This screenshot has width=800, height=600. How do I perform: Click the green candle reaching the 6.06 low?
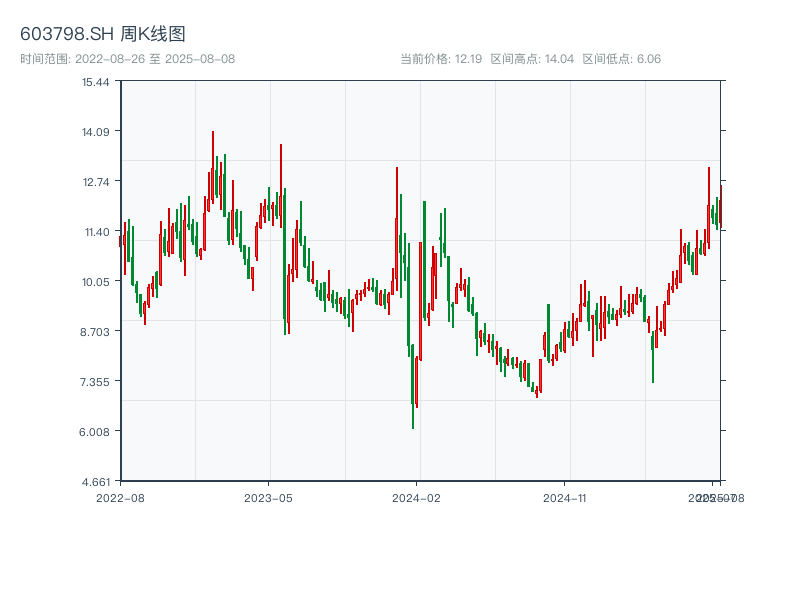[x=413, y=386]
